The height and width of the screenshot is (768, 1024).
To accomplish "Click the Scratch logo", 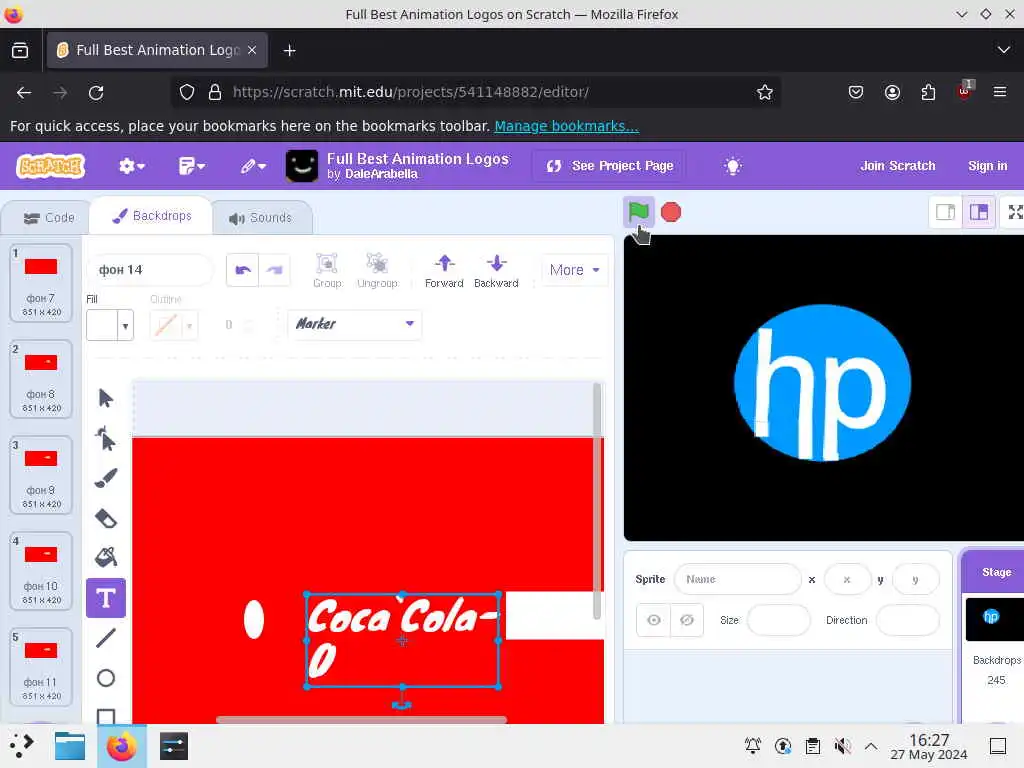I will pyautogui.click(x=51, y=166).
